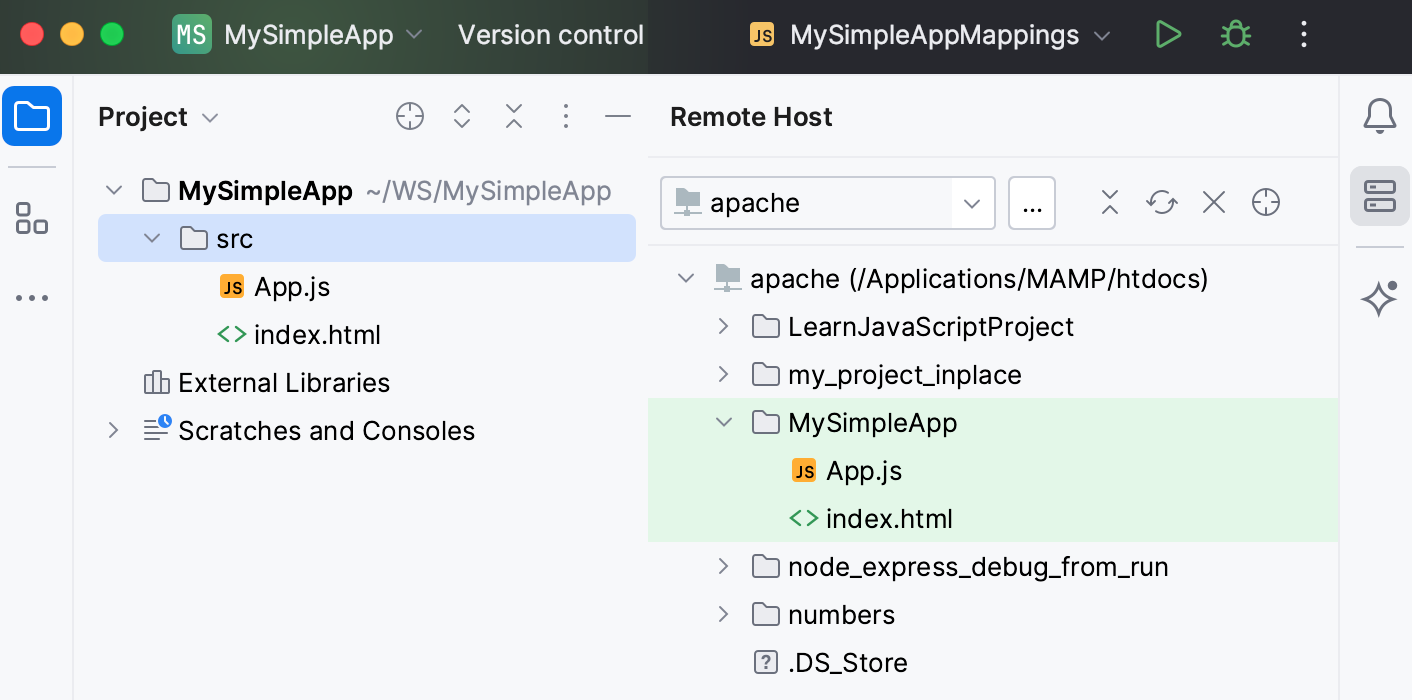Open More Tool Windows from left sidebar
Screen dimensions: 1412x700
32,297
